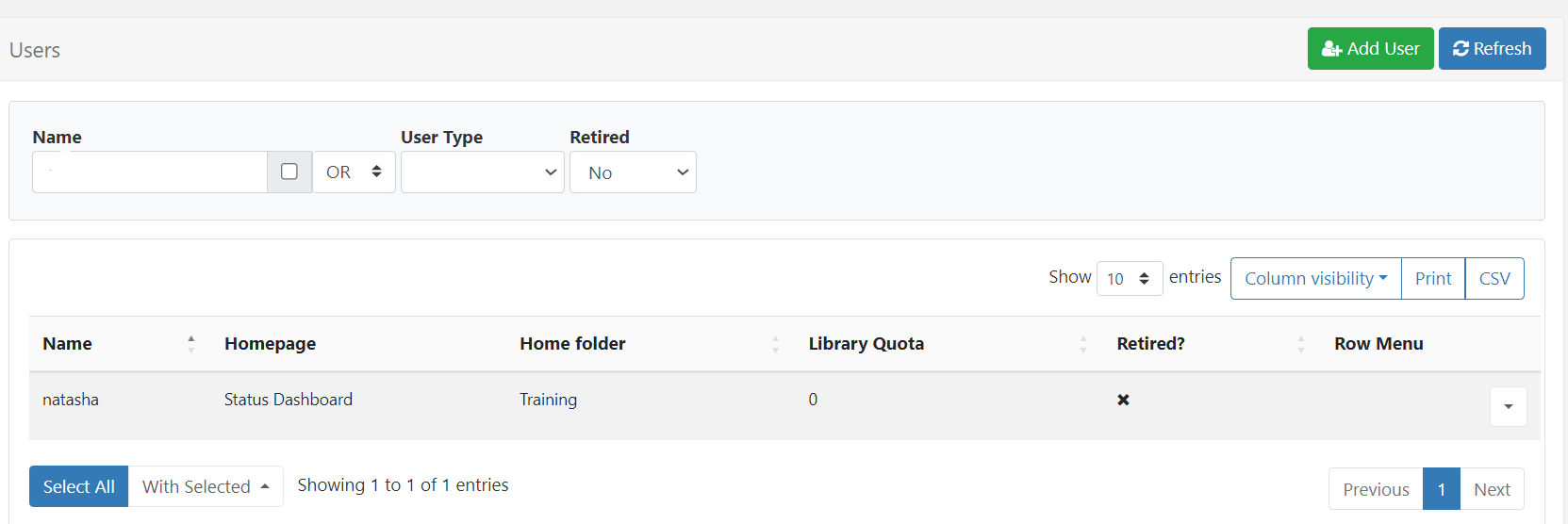Image resolution: width=1568 pixels, height=524 pixels.
Task: Toggle the checkbox beside Name filter
Action: coord(289,172)
